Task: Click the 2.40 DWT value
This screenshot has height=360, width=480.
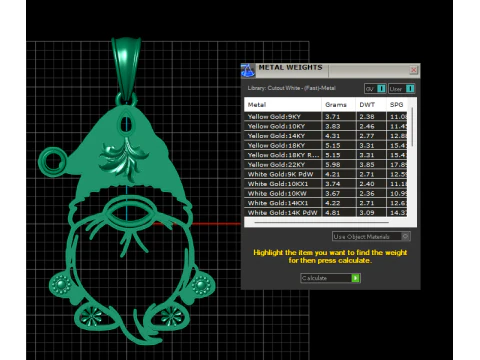Action: (x=367, y=184)
